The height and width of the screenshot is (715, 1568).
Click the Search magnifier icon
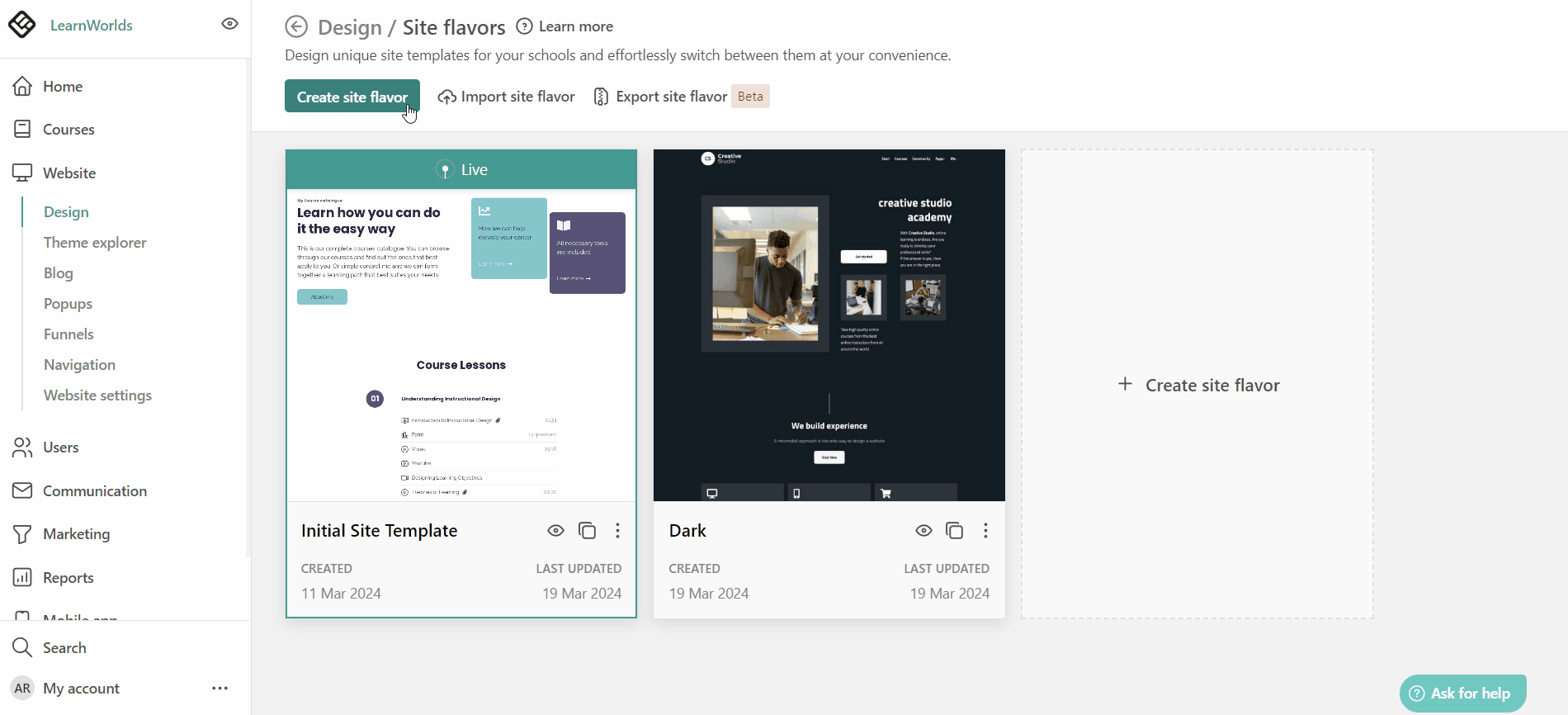click(x=22, y=648)
